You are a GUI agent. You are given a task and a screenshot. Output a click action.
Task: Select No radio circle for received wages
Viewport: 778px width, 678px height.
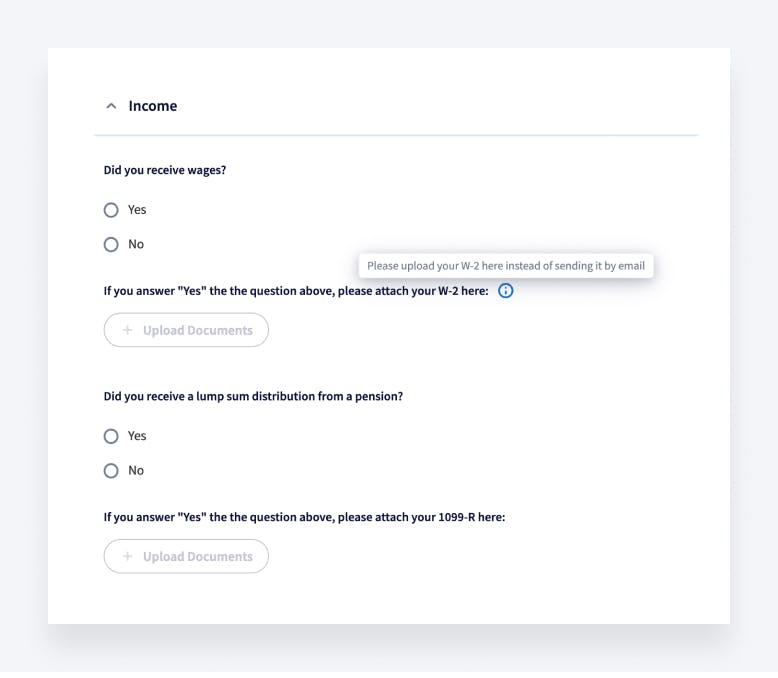(111, 244)
